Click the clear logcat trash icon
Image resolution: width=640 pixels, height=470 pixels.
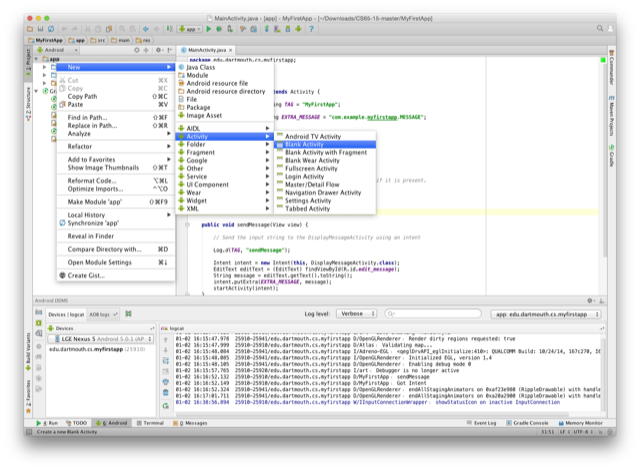pyautogui.click(x=166, y=393)
